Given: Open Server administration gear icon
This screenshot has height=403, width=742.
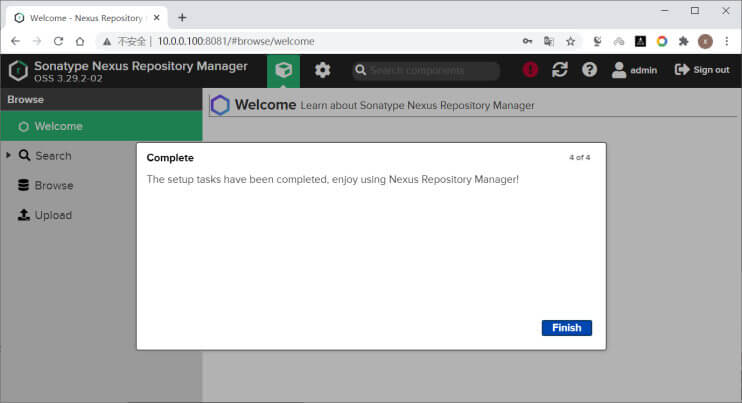Looking at the screenshot, I should coord(322,70).
